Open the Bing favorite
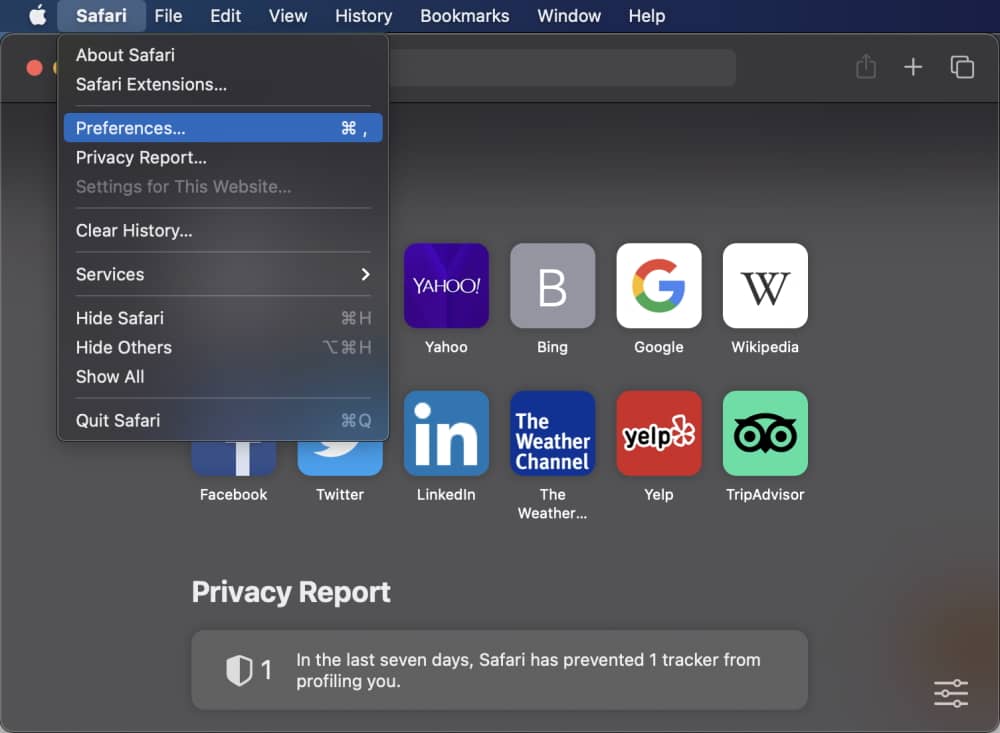The height and width of the screenshot is (733, 1000). coord(552,286)
